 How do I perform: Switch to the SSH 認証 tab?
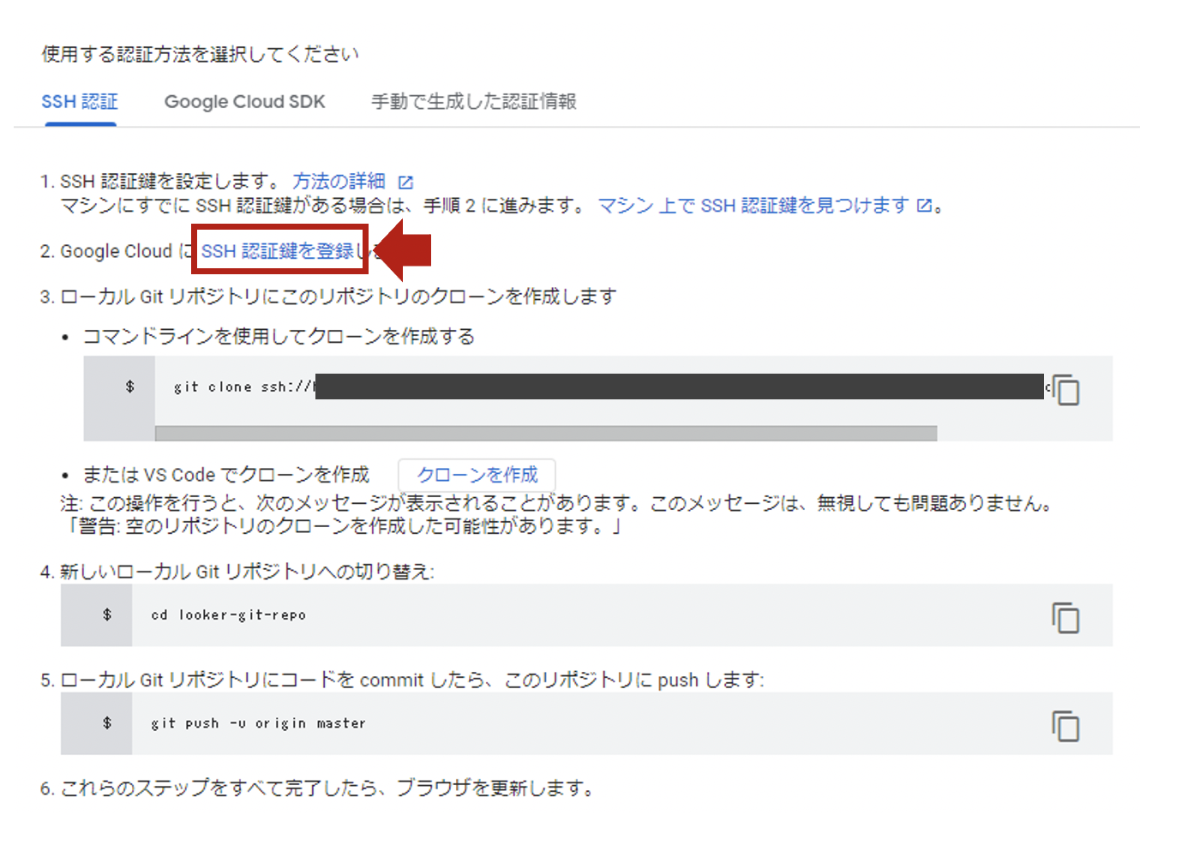click(x=80, y=102)
